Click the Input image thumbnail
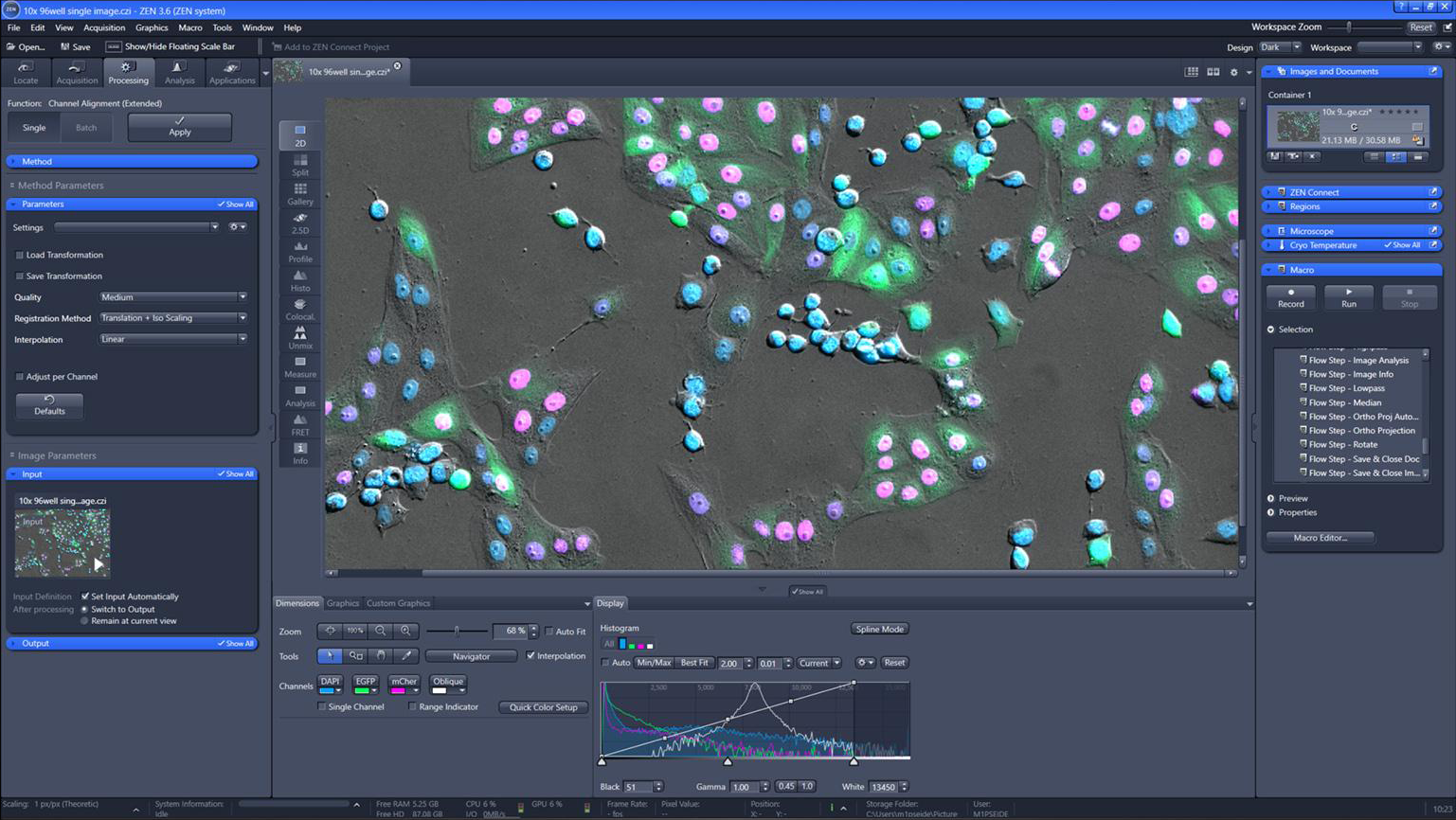Image resolution: width=1456 pixels, height=820 pixels. 63,544
